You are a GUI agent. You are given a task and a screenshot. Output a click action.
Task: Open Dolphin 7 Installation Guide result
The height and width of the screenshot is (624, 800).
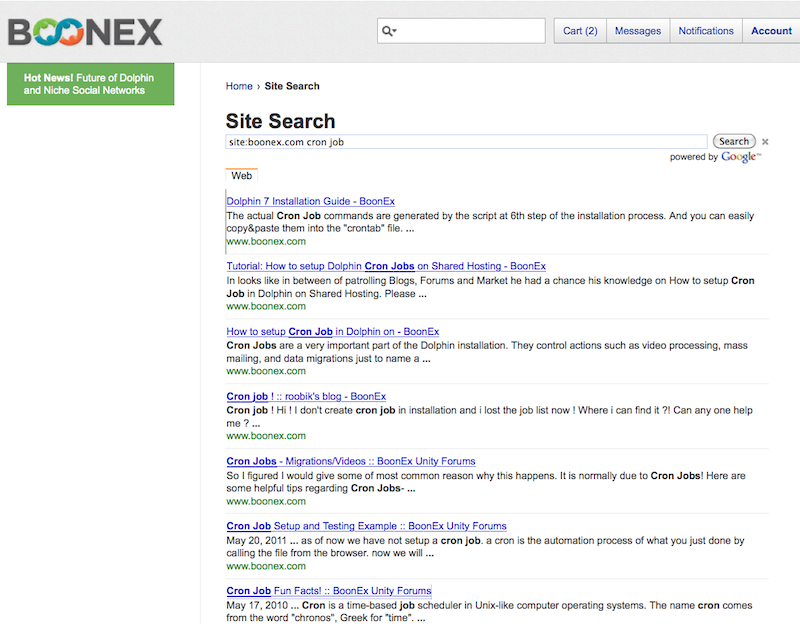click(x=311, y=201)
